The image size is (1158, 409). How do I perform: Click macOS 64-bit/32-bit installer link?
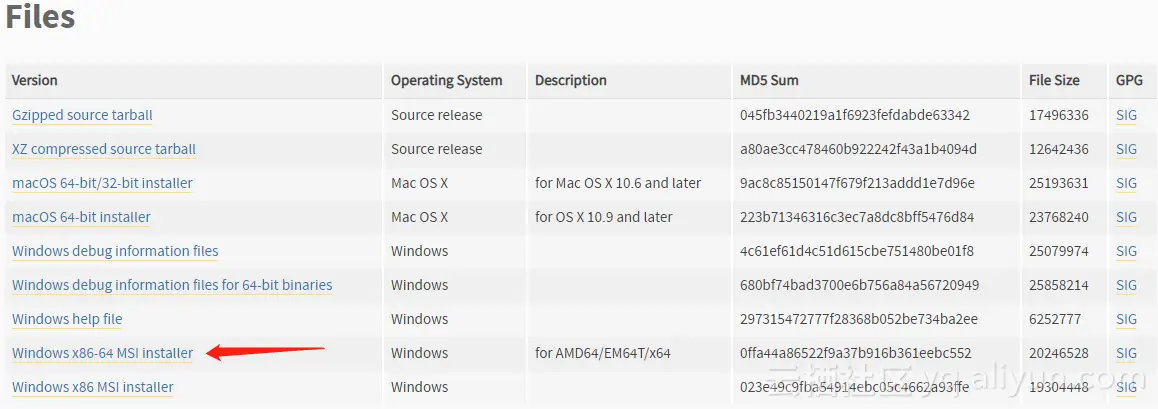tap(102, 183)
